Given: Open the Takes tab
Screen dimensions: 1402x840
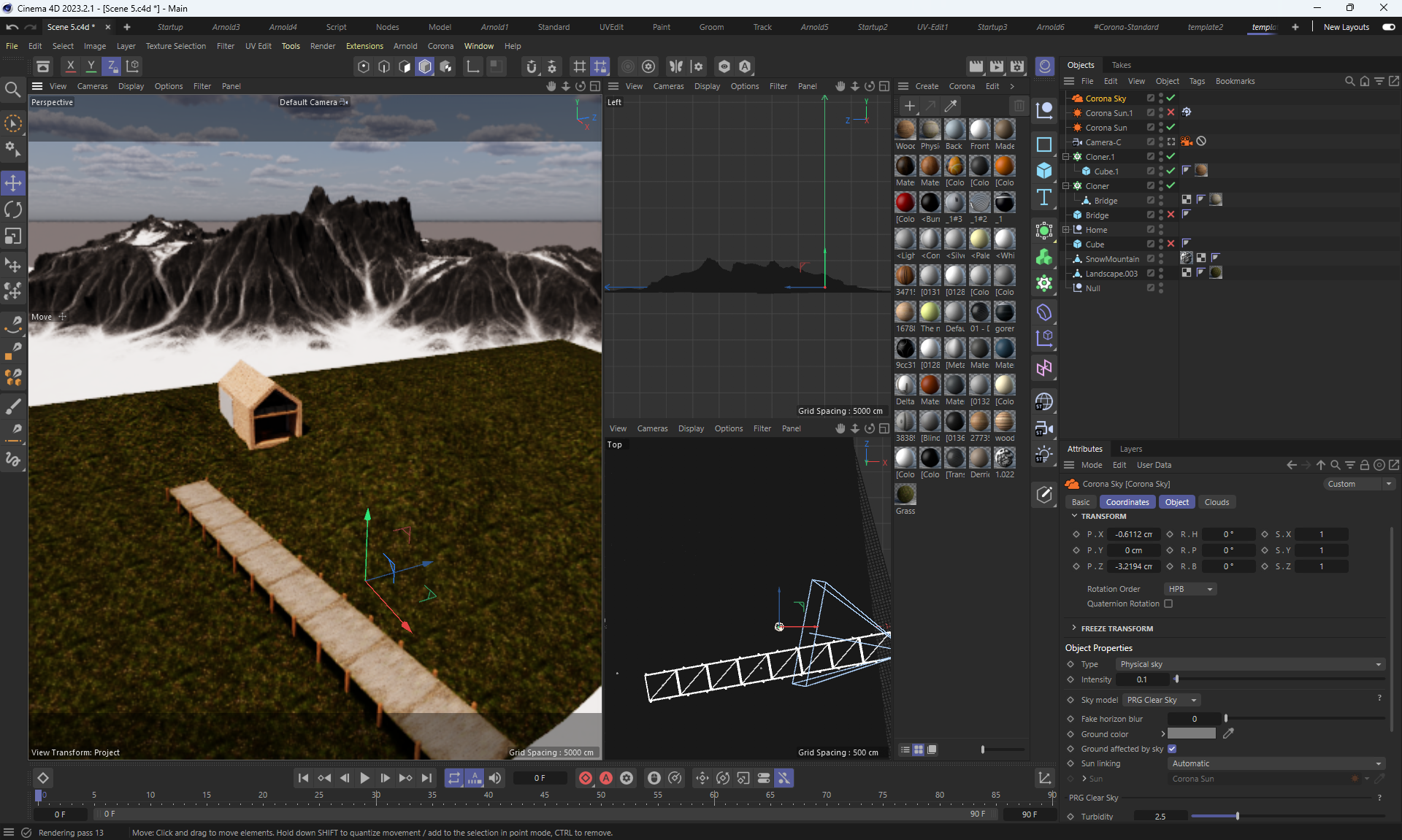Looking at the screenshot, I should [1121, 65].
